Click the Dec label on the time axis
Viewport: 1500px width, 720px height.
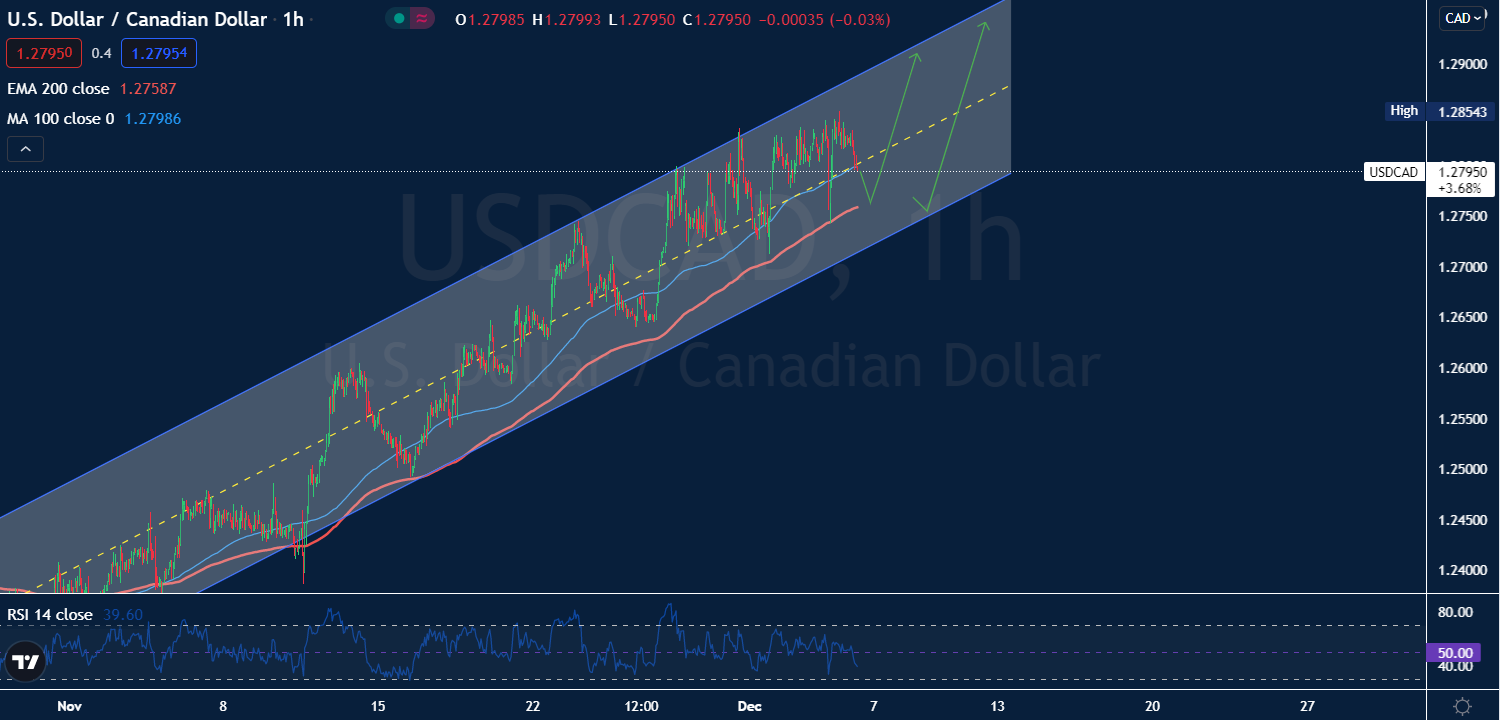pos(749,706)
